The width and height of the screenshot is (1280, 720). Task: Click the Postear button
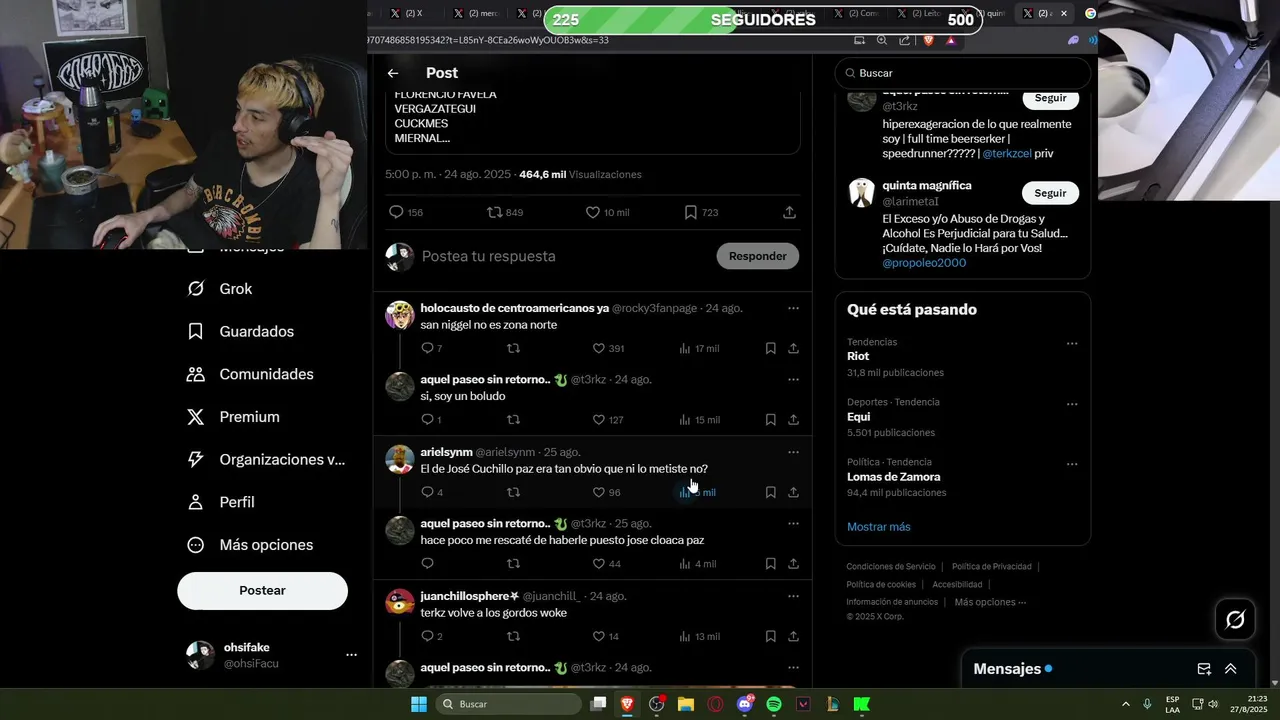pyautogui.click(x=262, y=591)
